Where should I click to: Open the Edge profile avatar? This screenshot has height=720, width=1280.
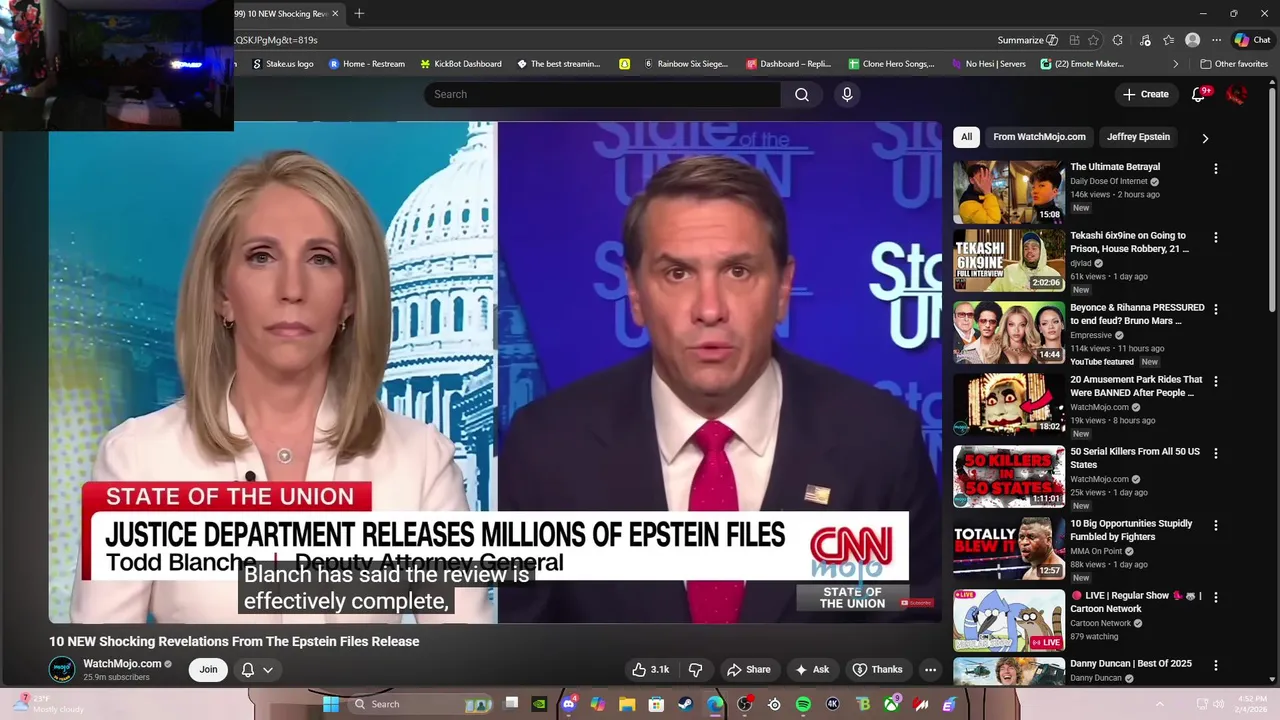pyautogui.click(x=1192, y=40)
